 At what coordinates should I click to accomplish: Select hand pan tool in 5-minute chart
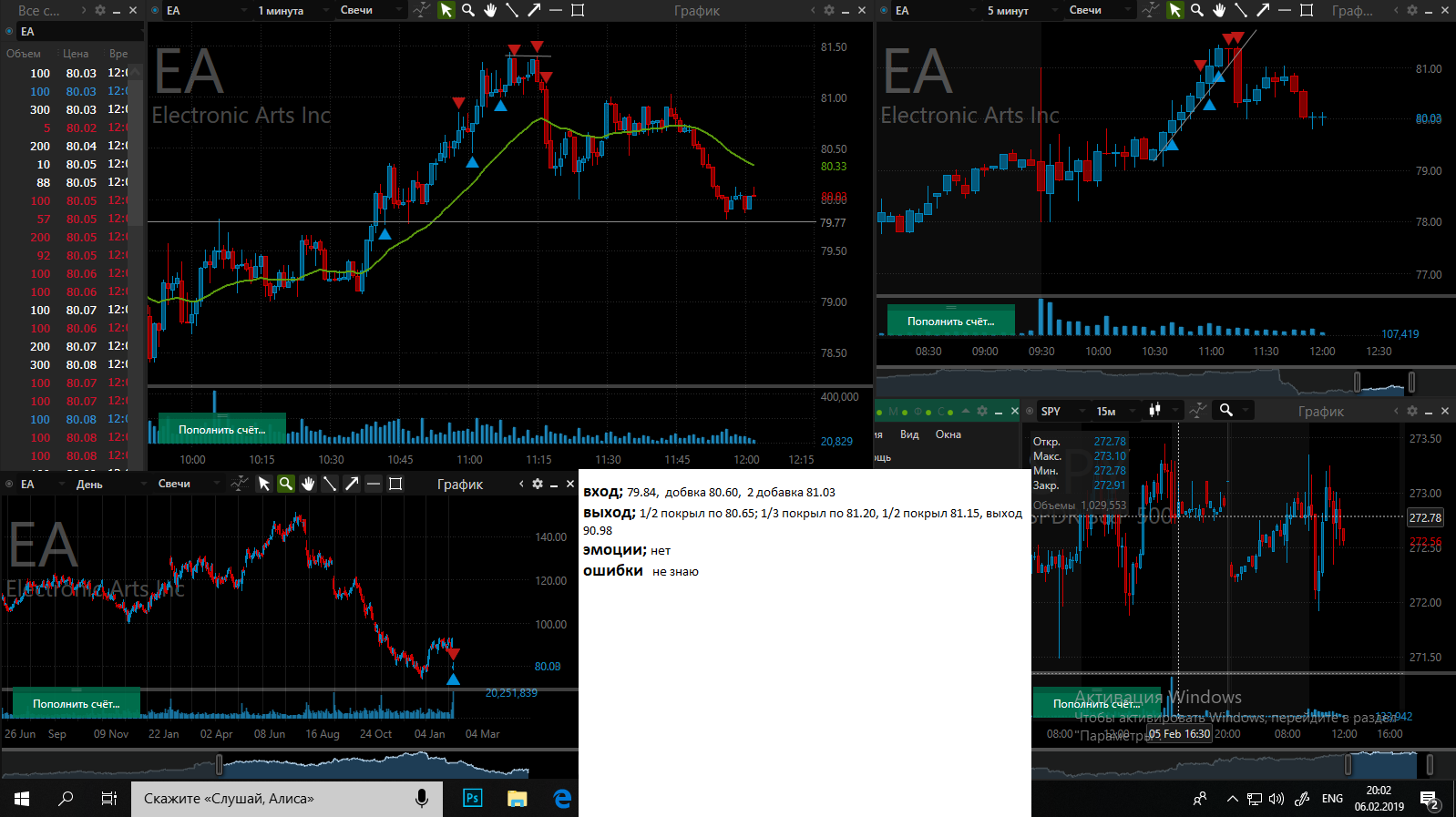pyautogui.click(x=1219, y=10)
